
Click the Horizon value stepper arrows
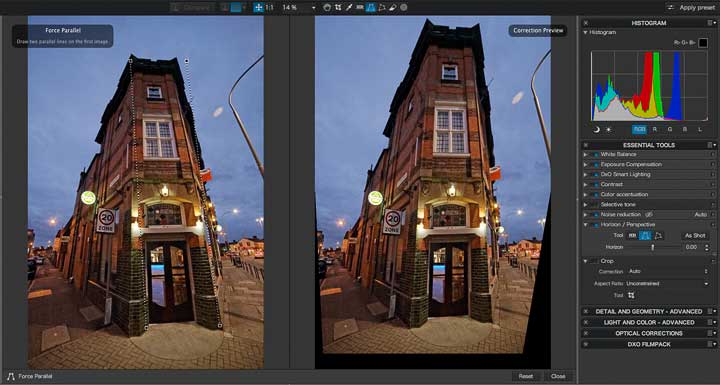coord(707,247)
